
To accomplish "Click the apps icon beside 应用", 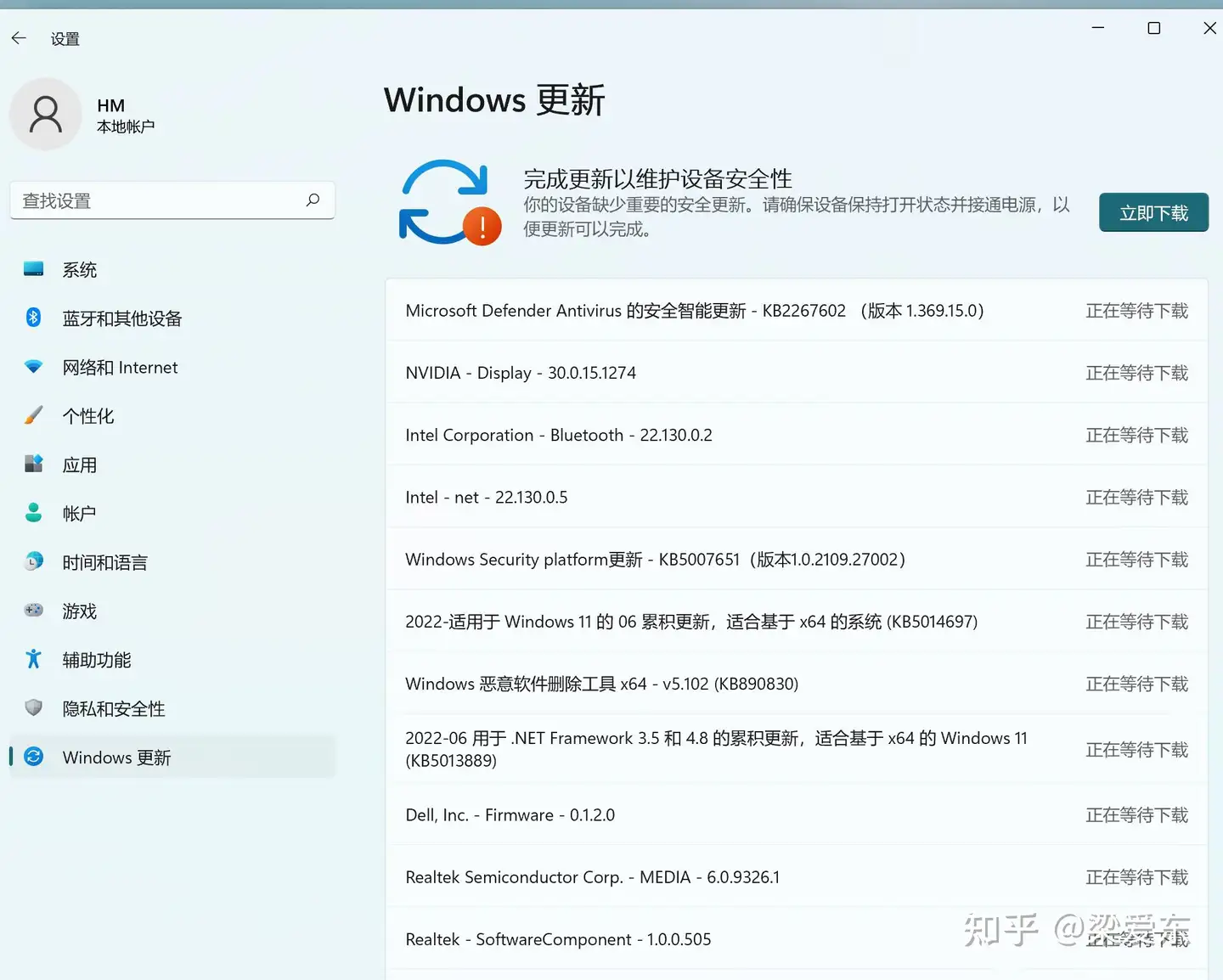I will point(33,464).
